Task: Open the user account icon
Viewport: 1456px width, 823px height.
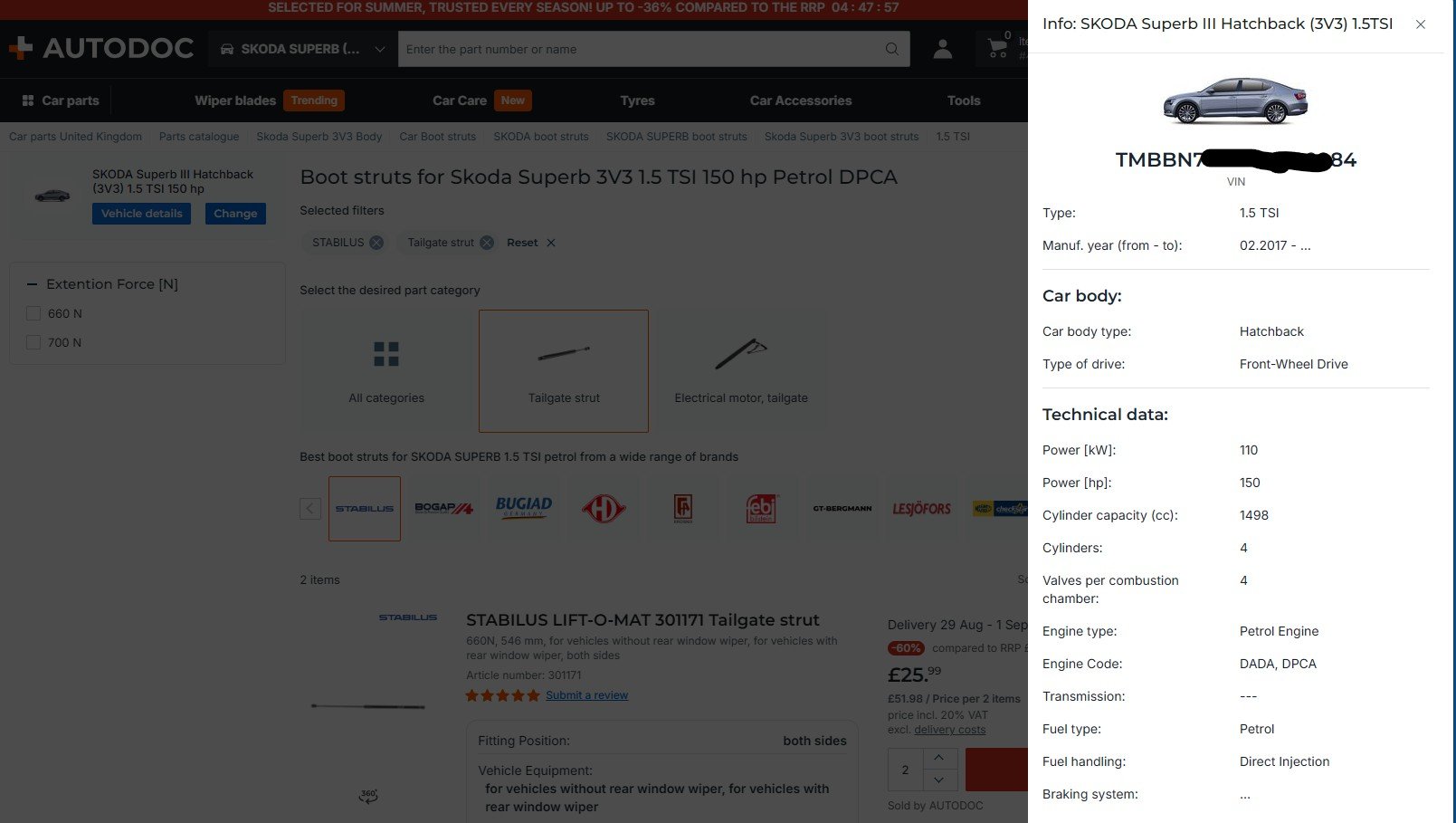Action: point(943,49)
